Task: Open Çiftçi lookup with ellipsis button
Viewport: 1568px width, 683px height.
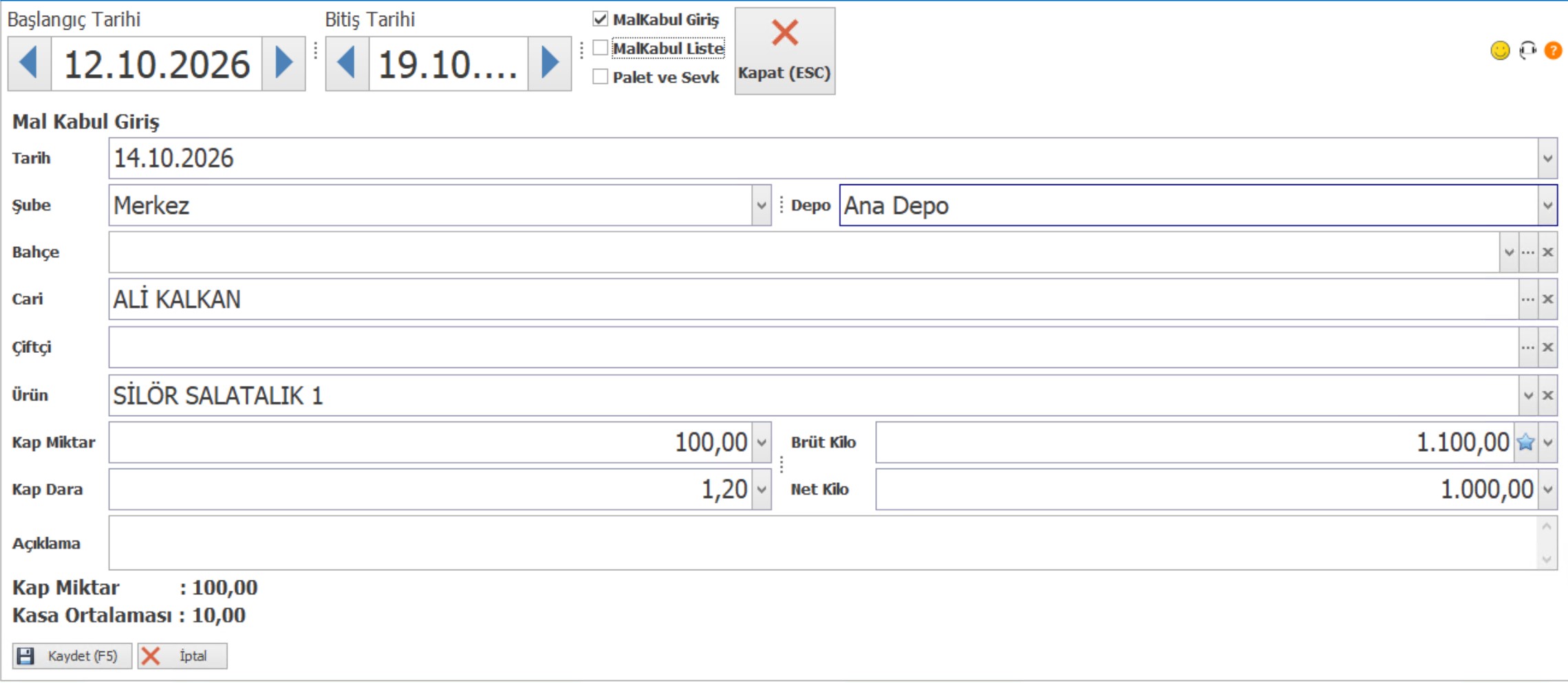Action: click(1528, 347)
